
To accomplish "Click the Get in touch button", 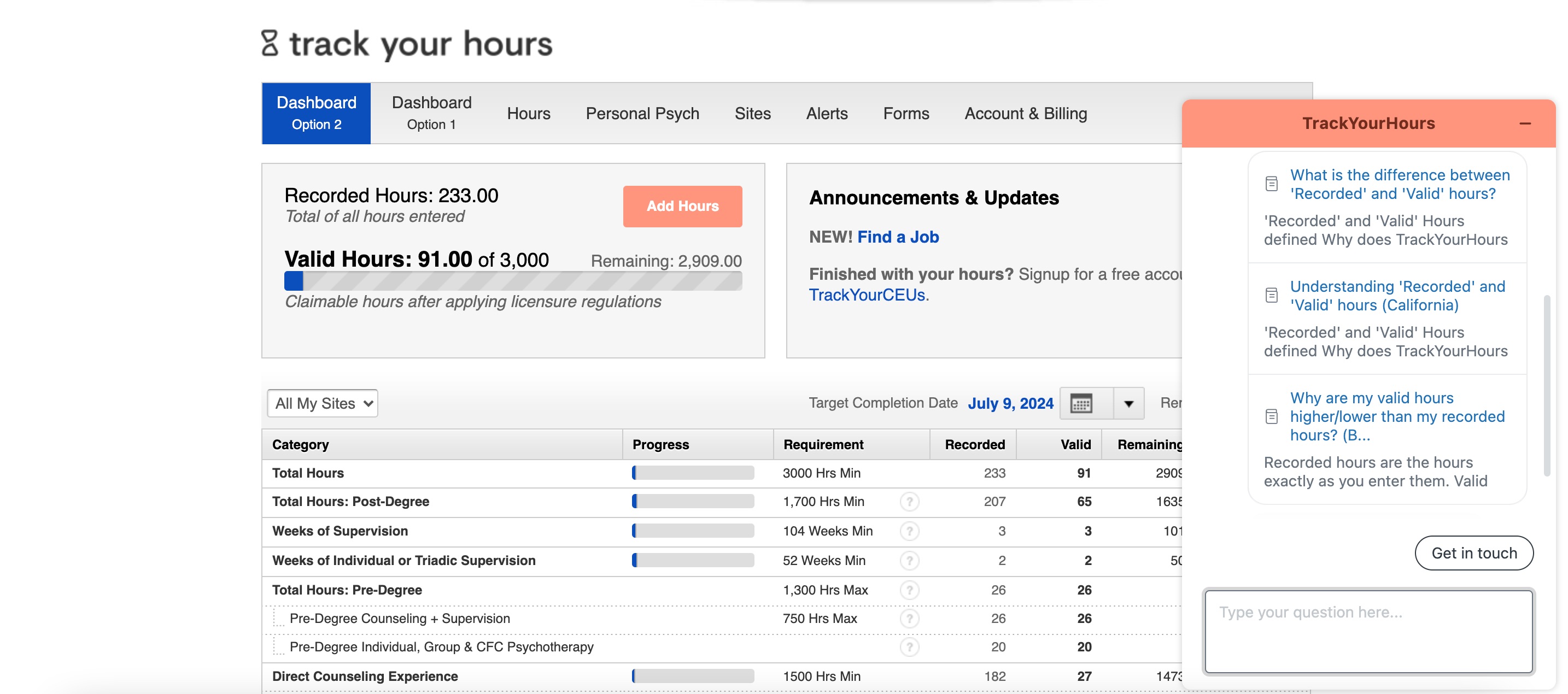I will tap(1473, 553).
